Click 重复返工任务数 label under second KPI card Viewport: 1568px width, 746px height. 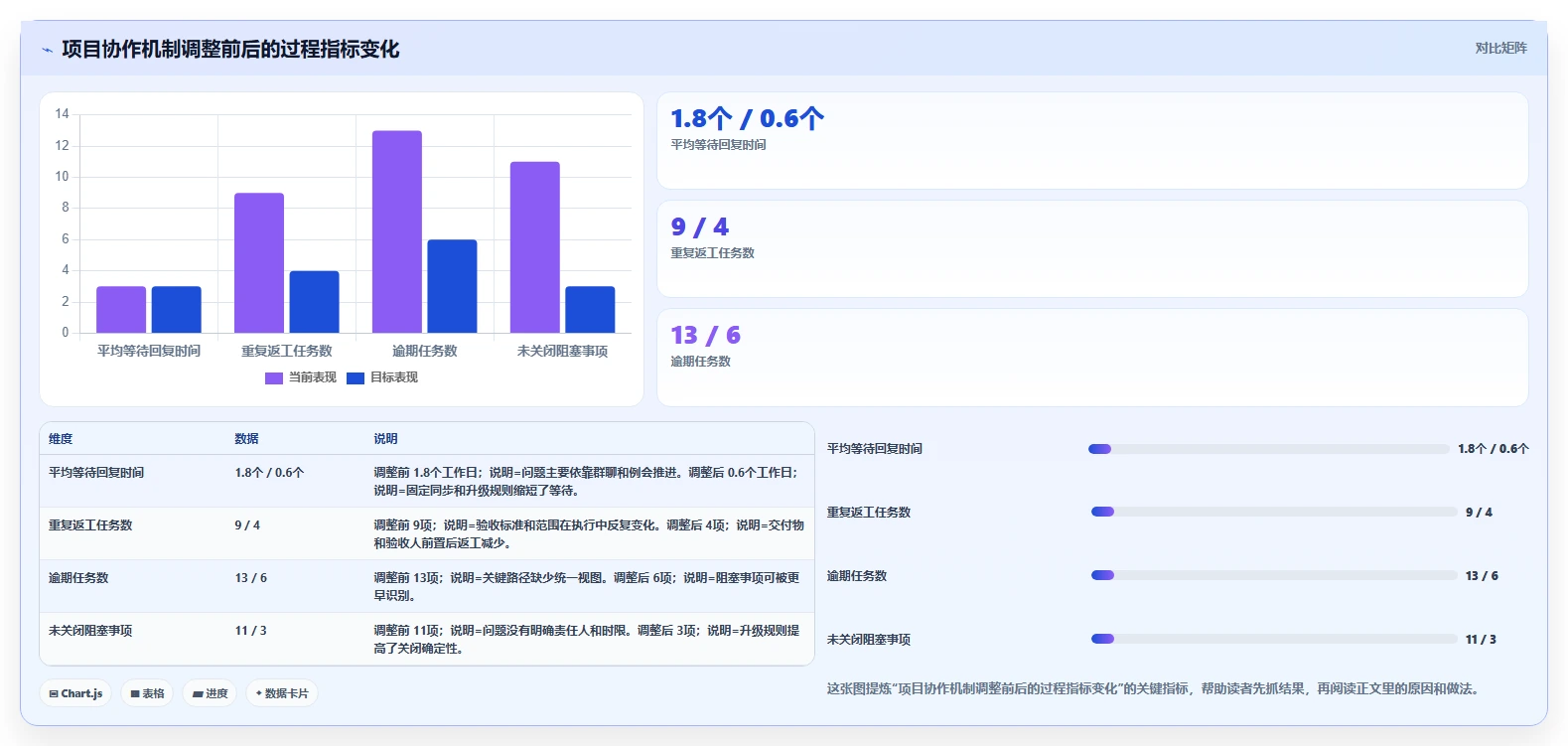tap(712, 253)
